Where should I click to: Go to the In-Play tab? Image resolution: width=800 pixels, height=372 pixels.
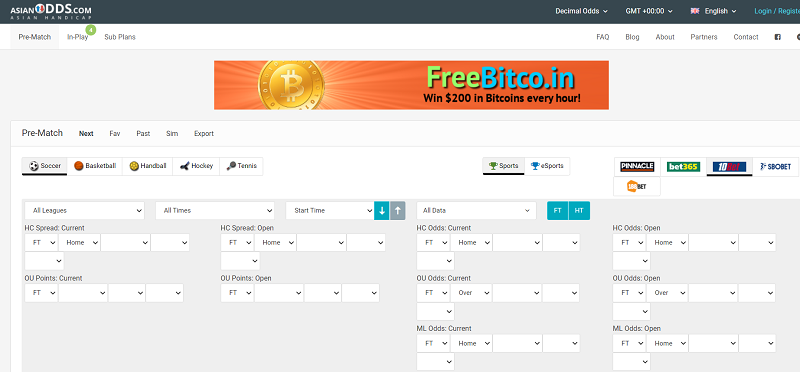point(78,37)
